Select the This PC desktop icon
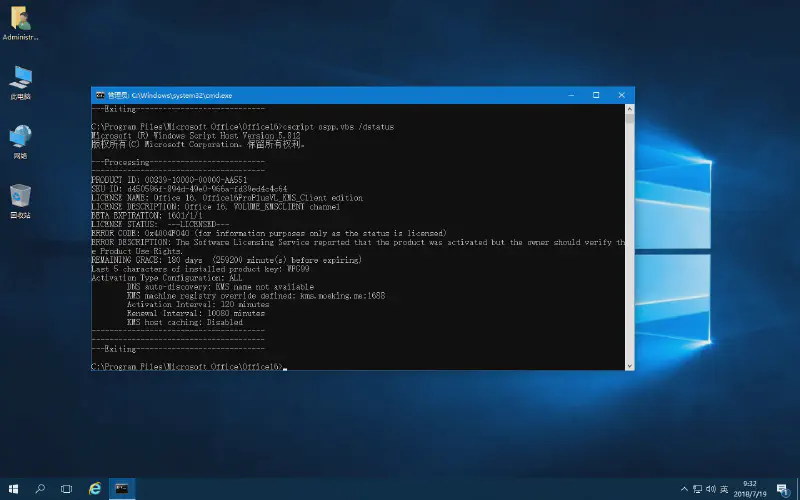Viewport: 800px width, 500px height. coord(20,81)
